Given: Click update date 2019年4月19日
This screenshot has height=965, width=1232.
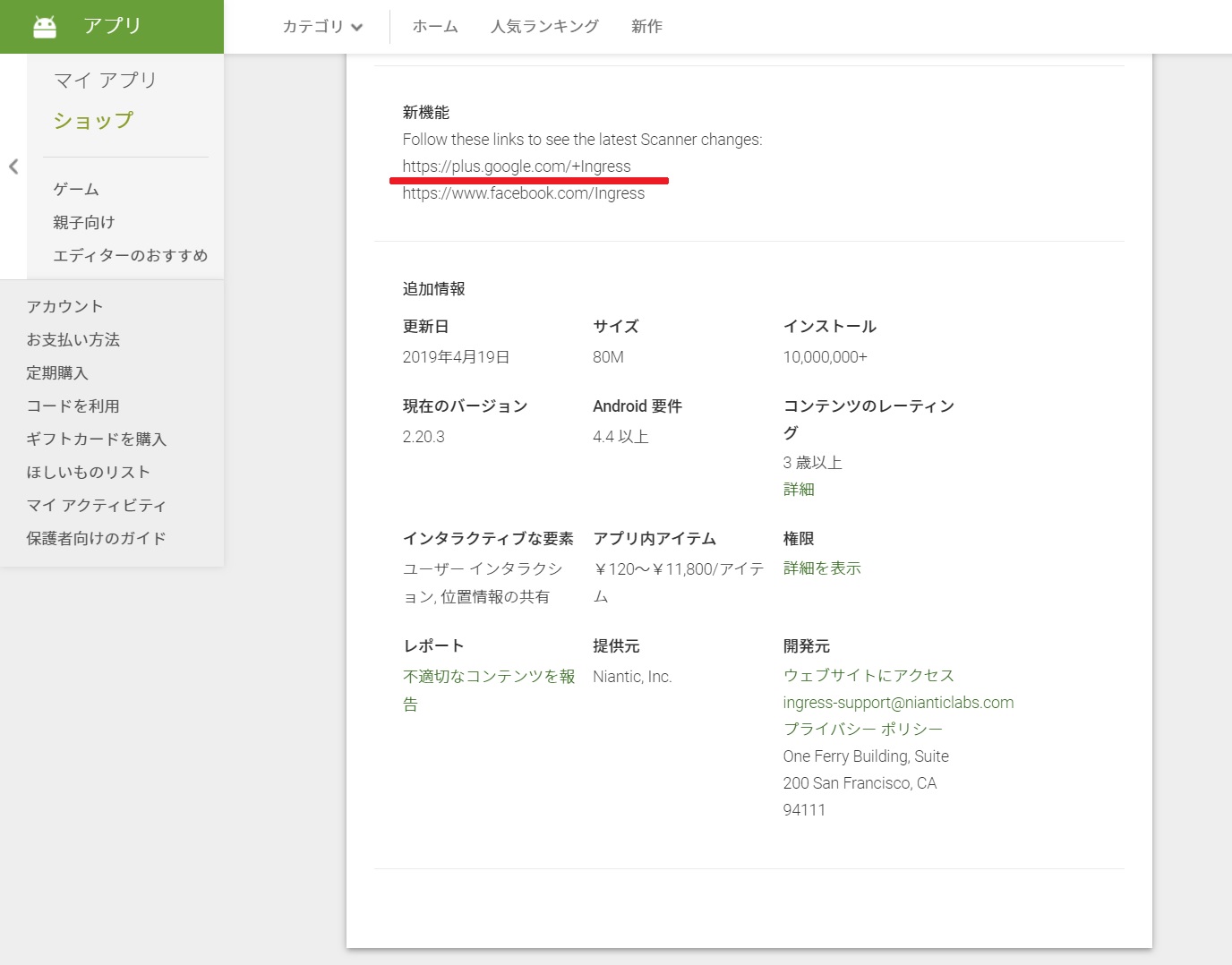Looking at the screenshot, I should click(x=457, y=357).
